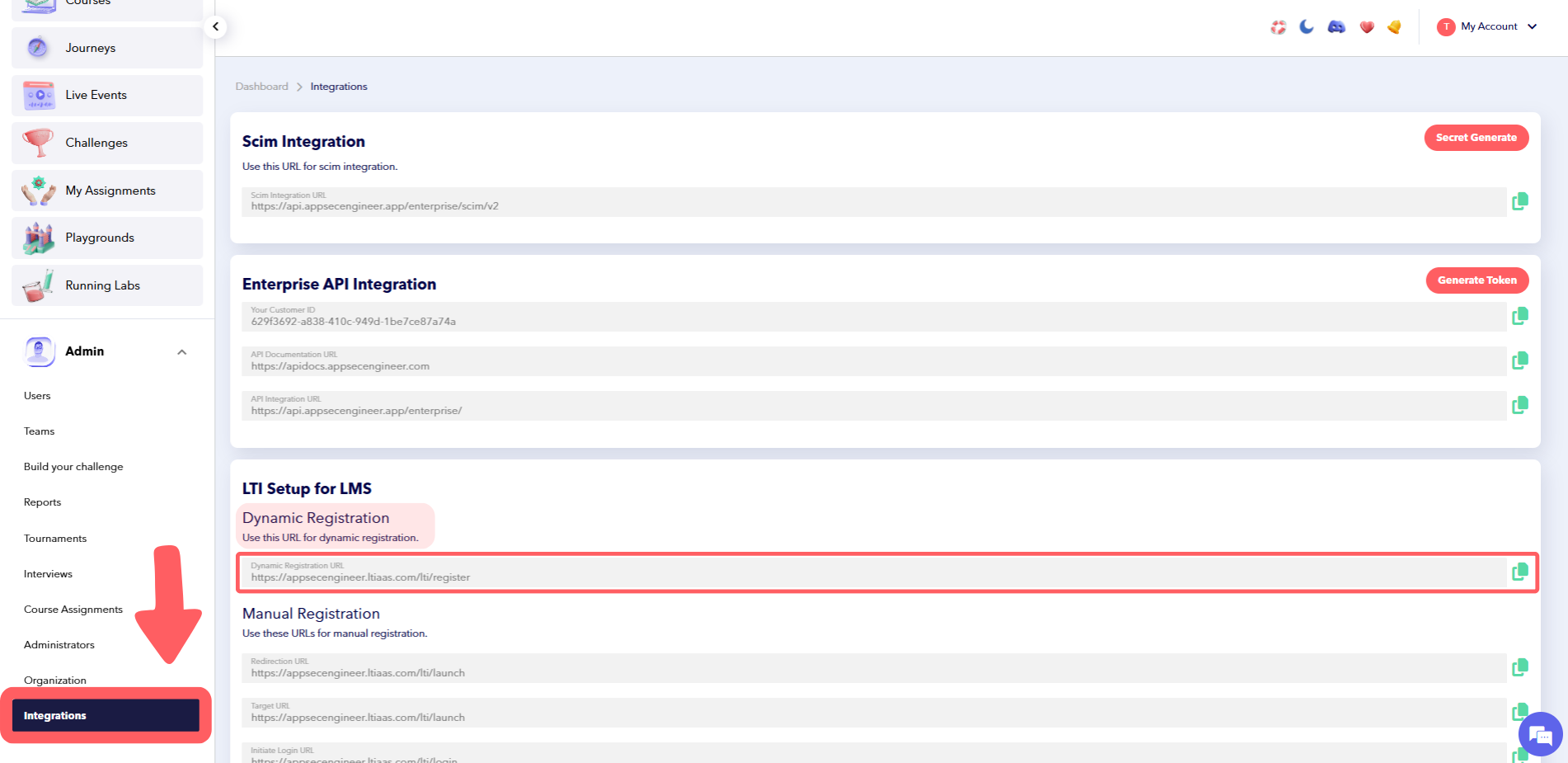
Task: Click the Secret Generate button
Action: tap(1476, 137)
